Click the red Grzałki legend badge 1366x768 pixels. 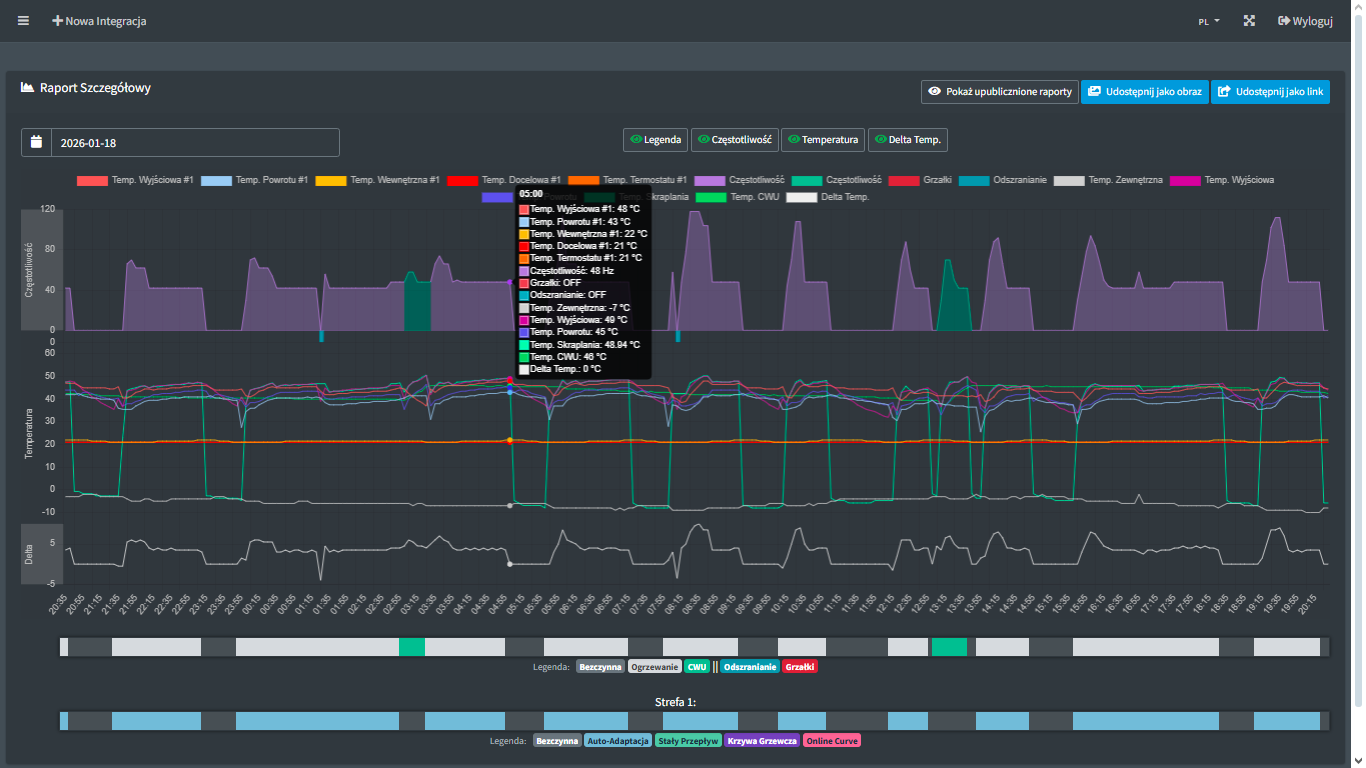[799, 666]
